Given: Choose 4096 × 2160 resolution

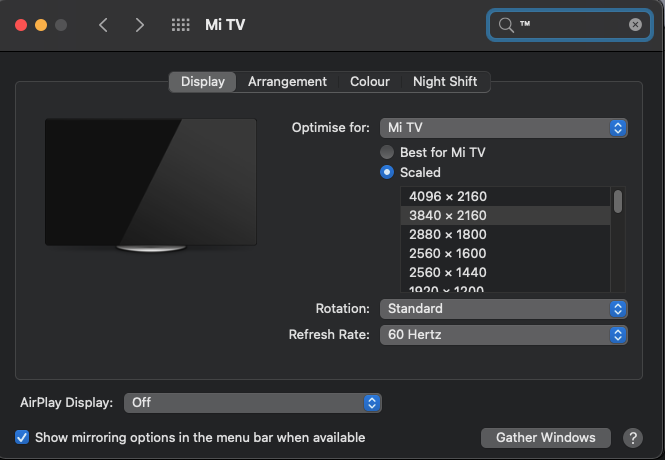Looking at the screenshot, I should (x=506, y=196).
